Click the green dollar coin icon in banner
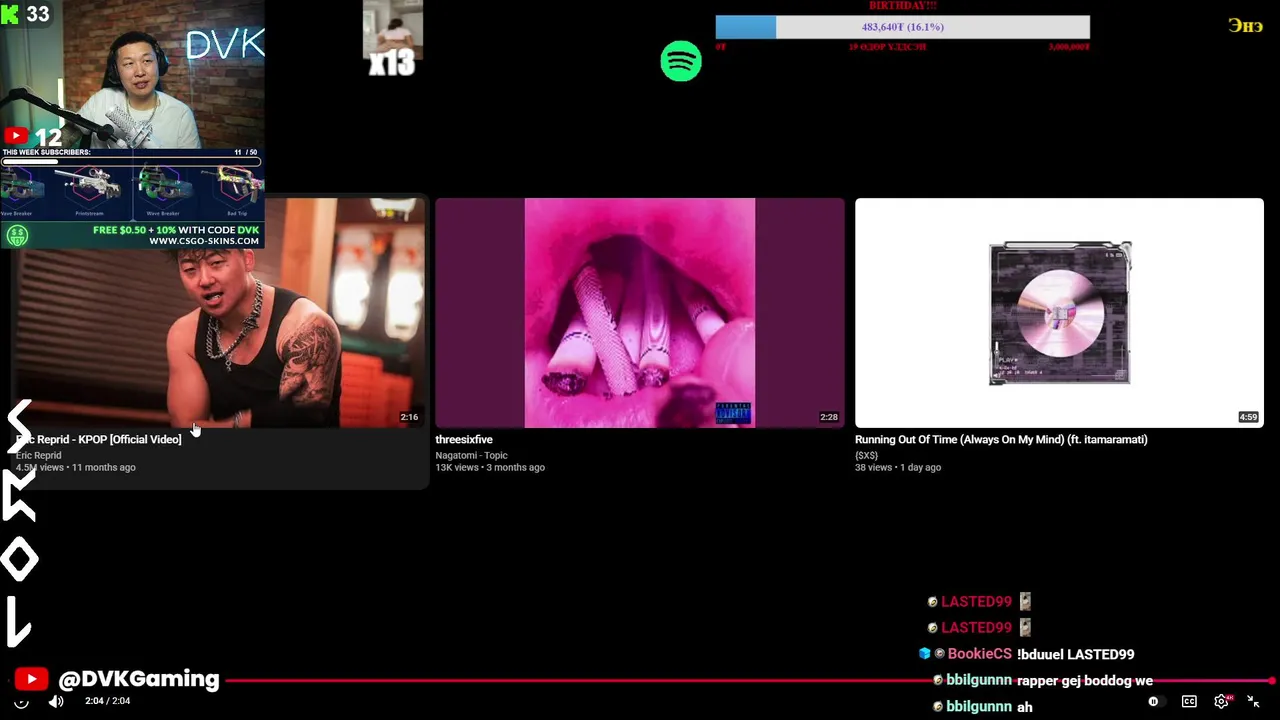This screenshot has height=720, width=1280. [x=17, y=236]
